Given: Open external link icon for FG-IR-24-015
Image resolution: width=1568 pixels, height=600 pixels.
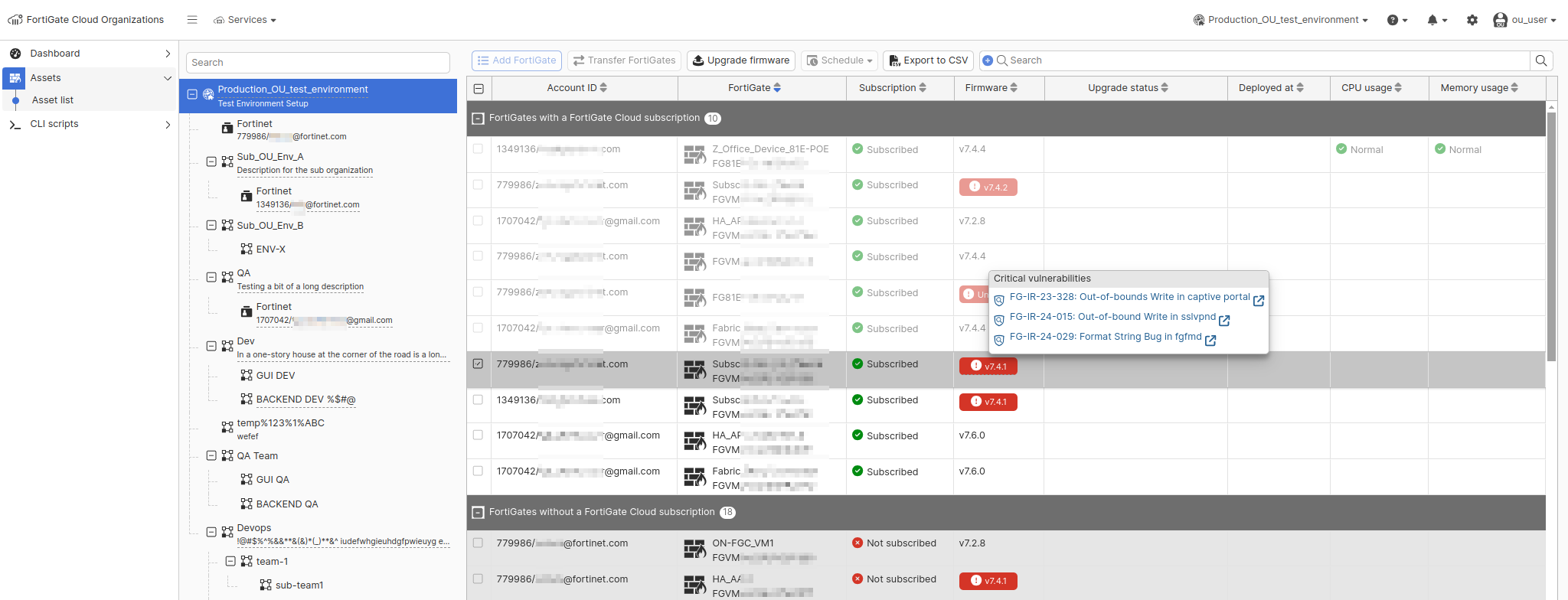Looking at the screenshot, I should (1224, 321).
